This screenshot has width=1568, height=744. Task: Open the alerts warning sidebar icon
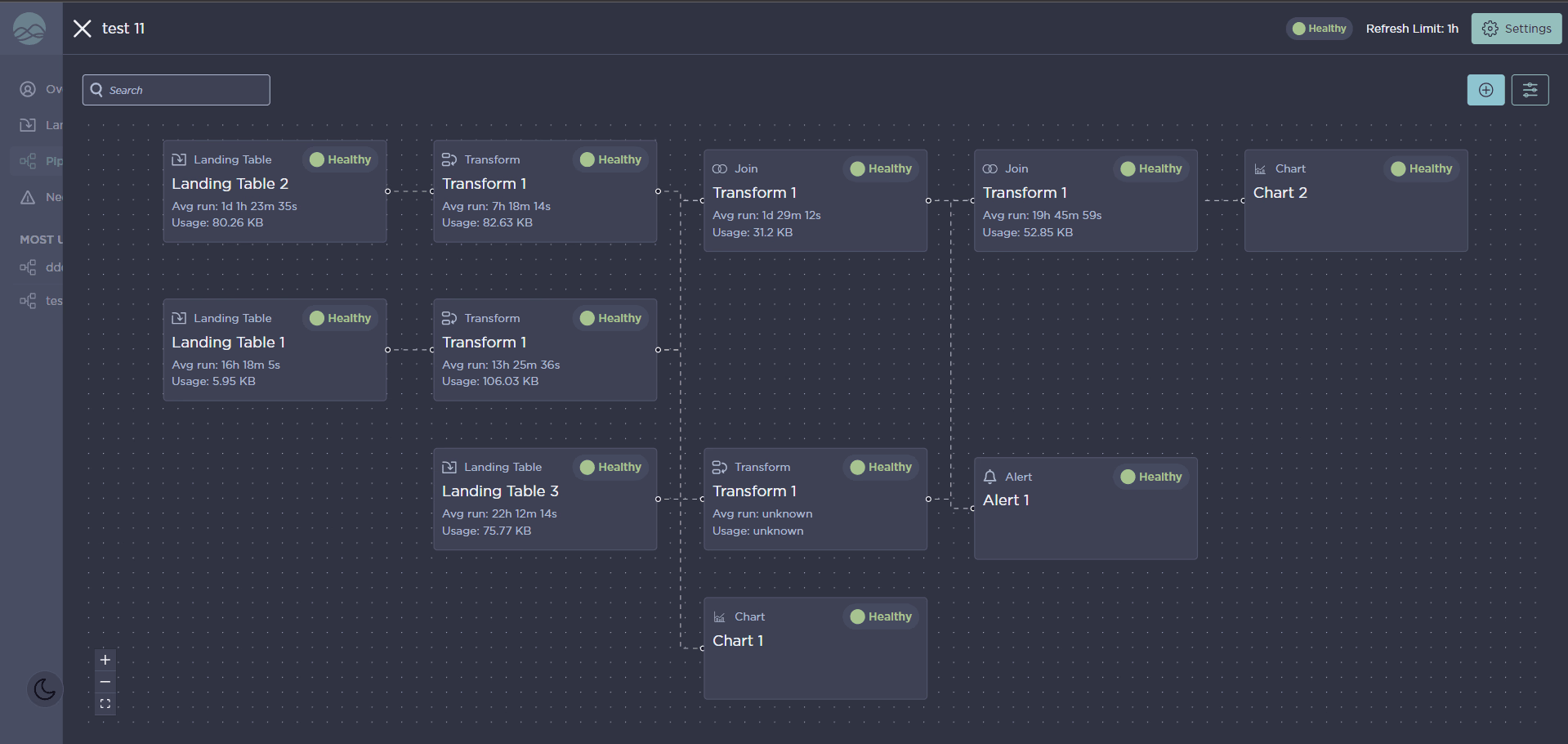point(29,197)
